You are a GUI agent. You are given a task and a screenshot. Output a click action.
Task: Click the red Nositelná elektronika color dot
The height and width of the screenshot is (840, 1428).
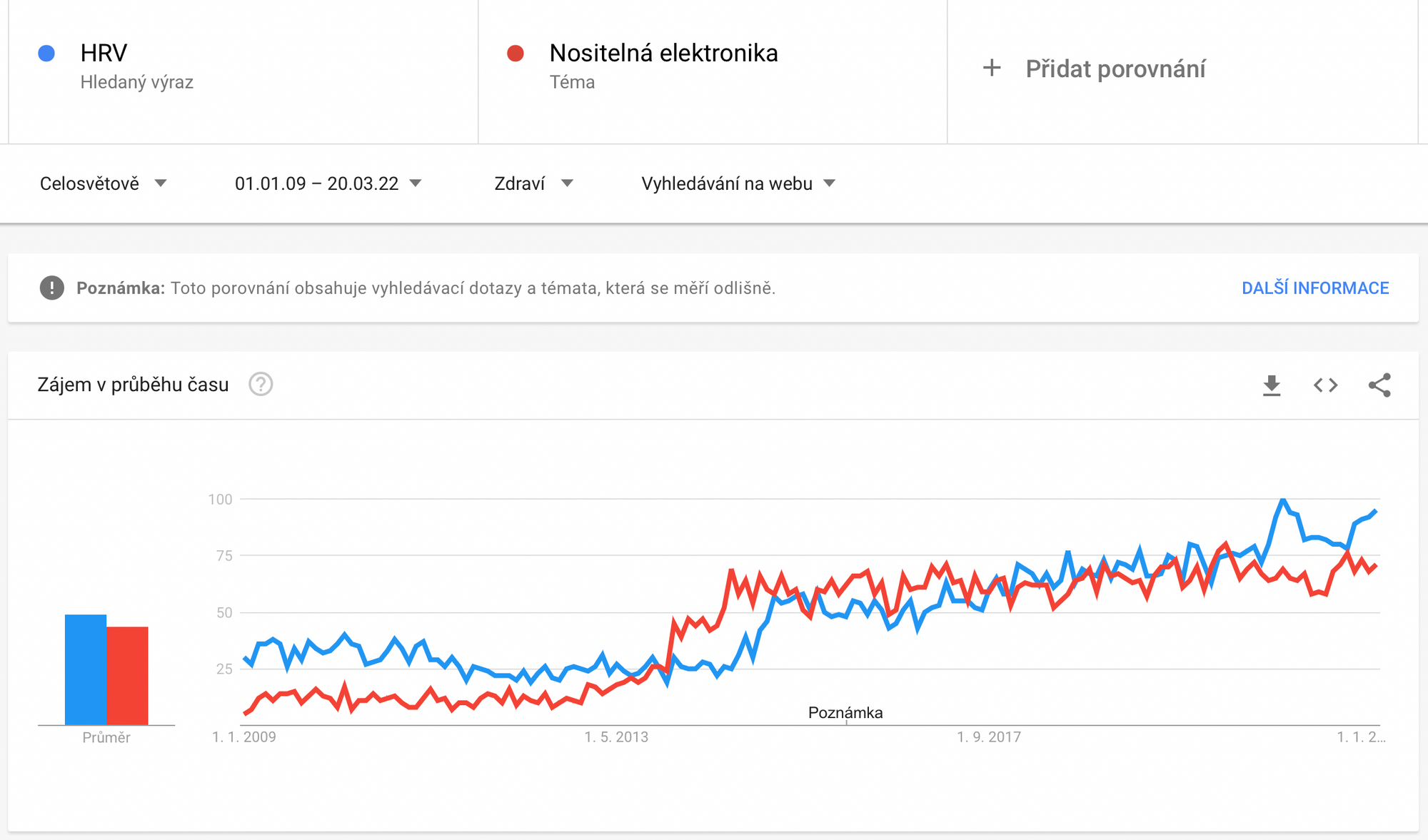(x=516, y=54)
